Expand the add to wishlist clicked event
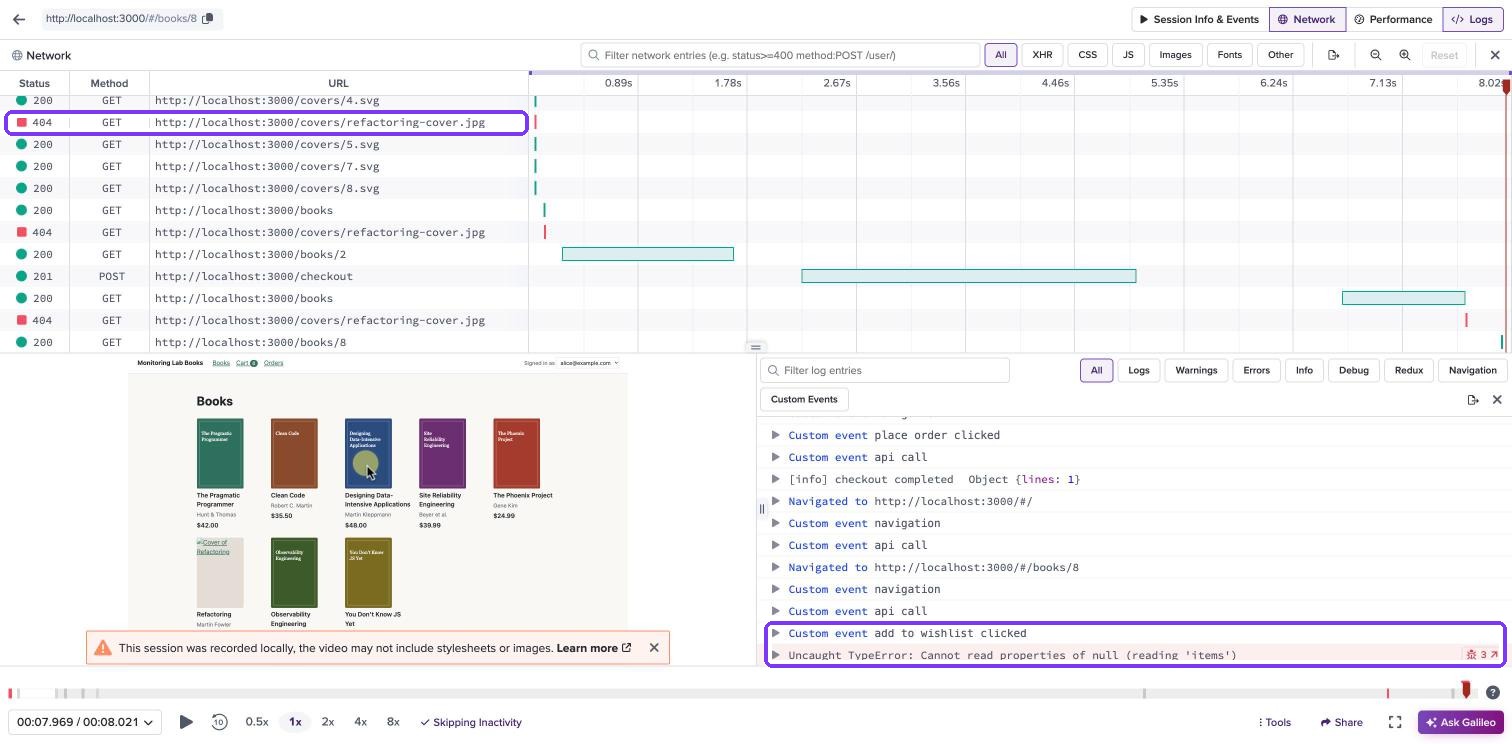1512x744 pixels. (x=775, y=633)
